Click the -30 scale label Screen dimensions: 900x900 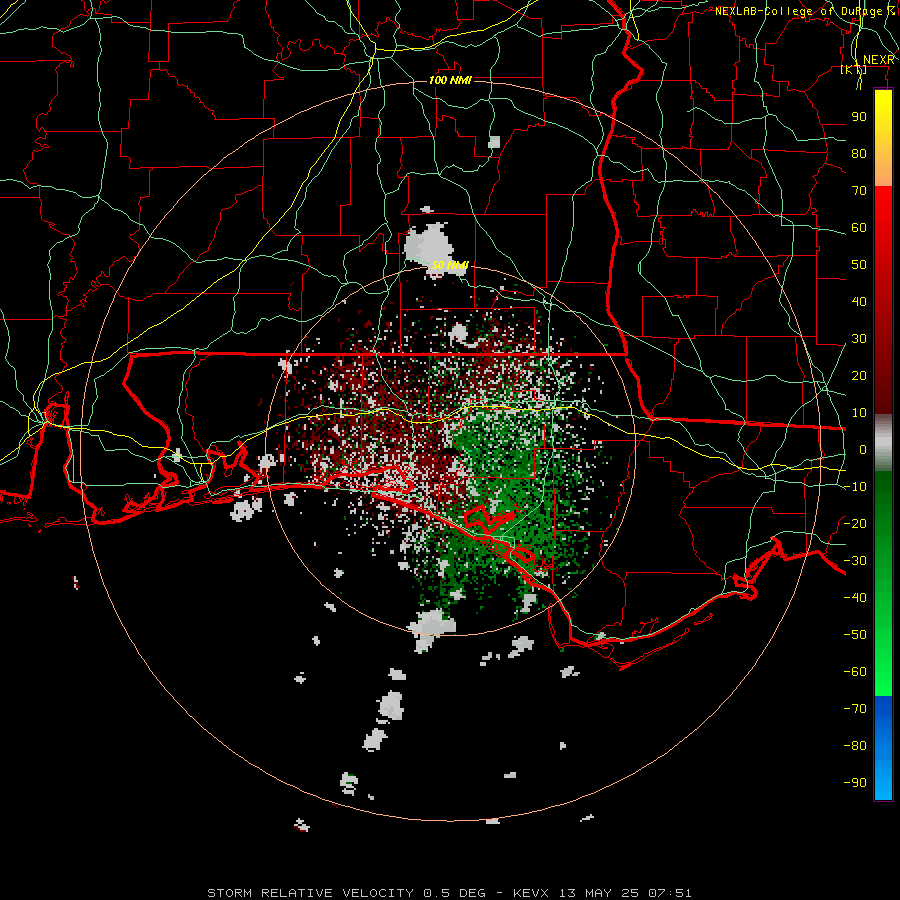click(855, 561)
